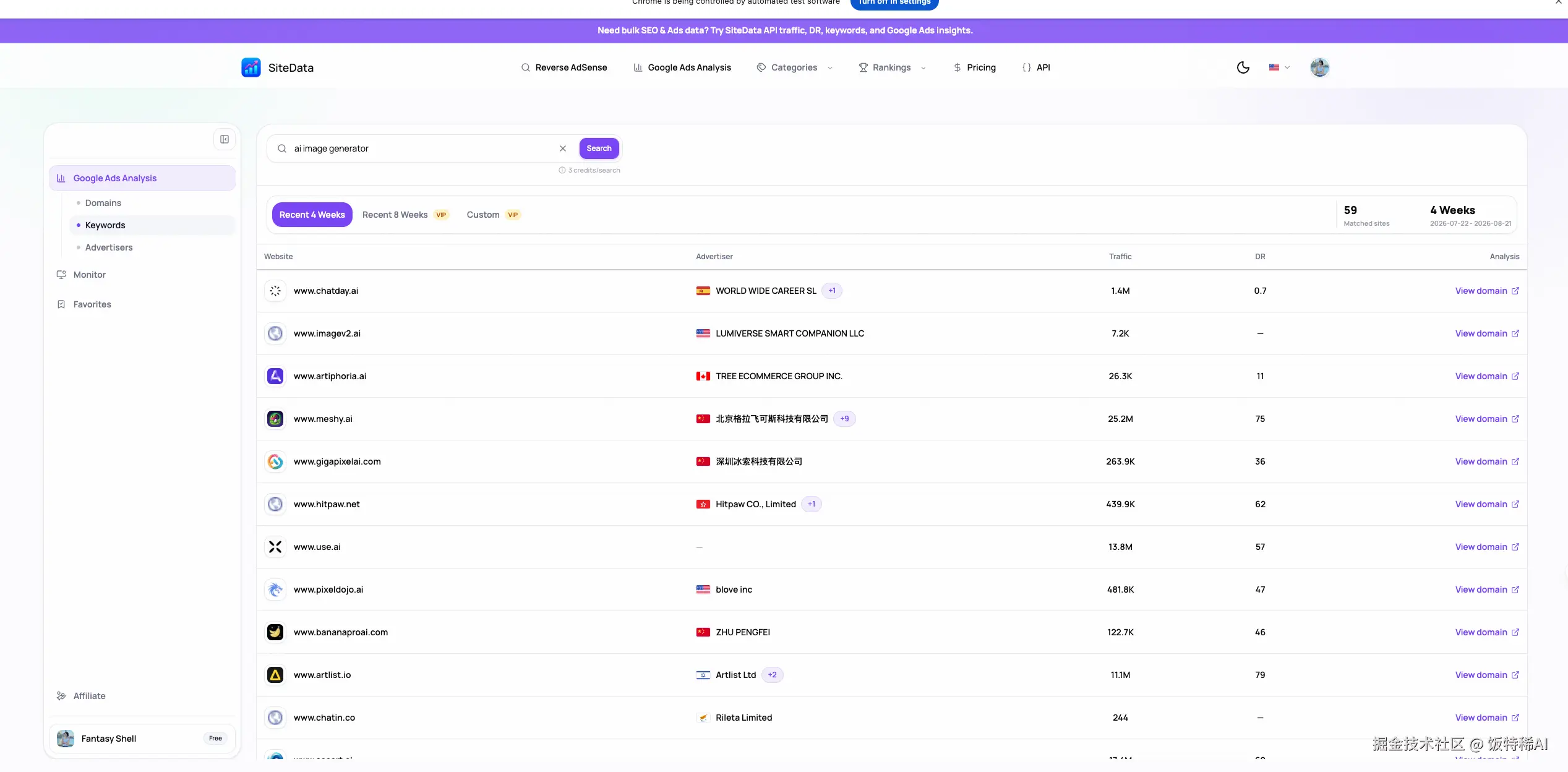Expand +9 advertisers badge on meshy.ai row
The image size is (1568, 772).
pyautogui.click(x=844, y=419)
